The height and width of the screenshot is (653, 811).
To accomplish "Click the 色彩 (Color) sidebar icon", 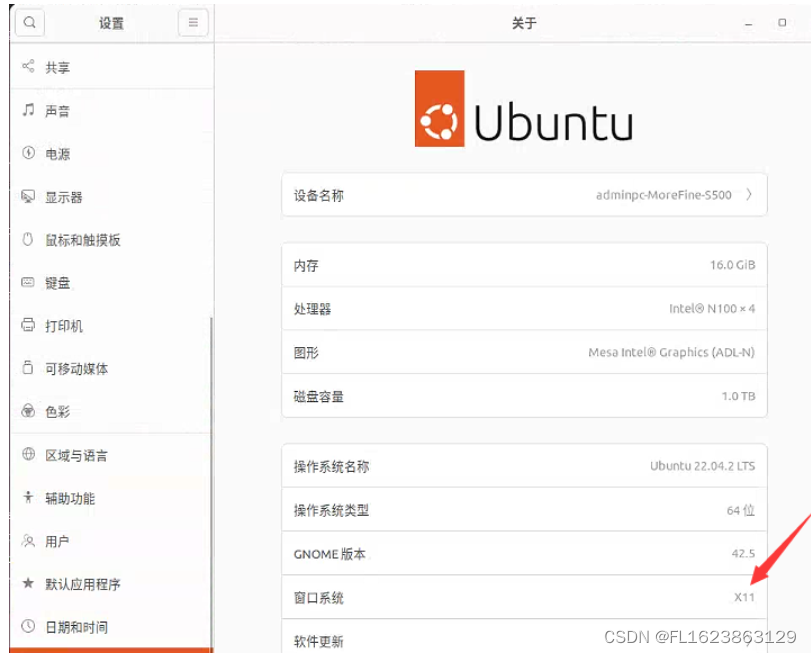I will coord(56,411).
